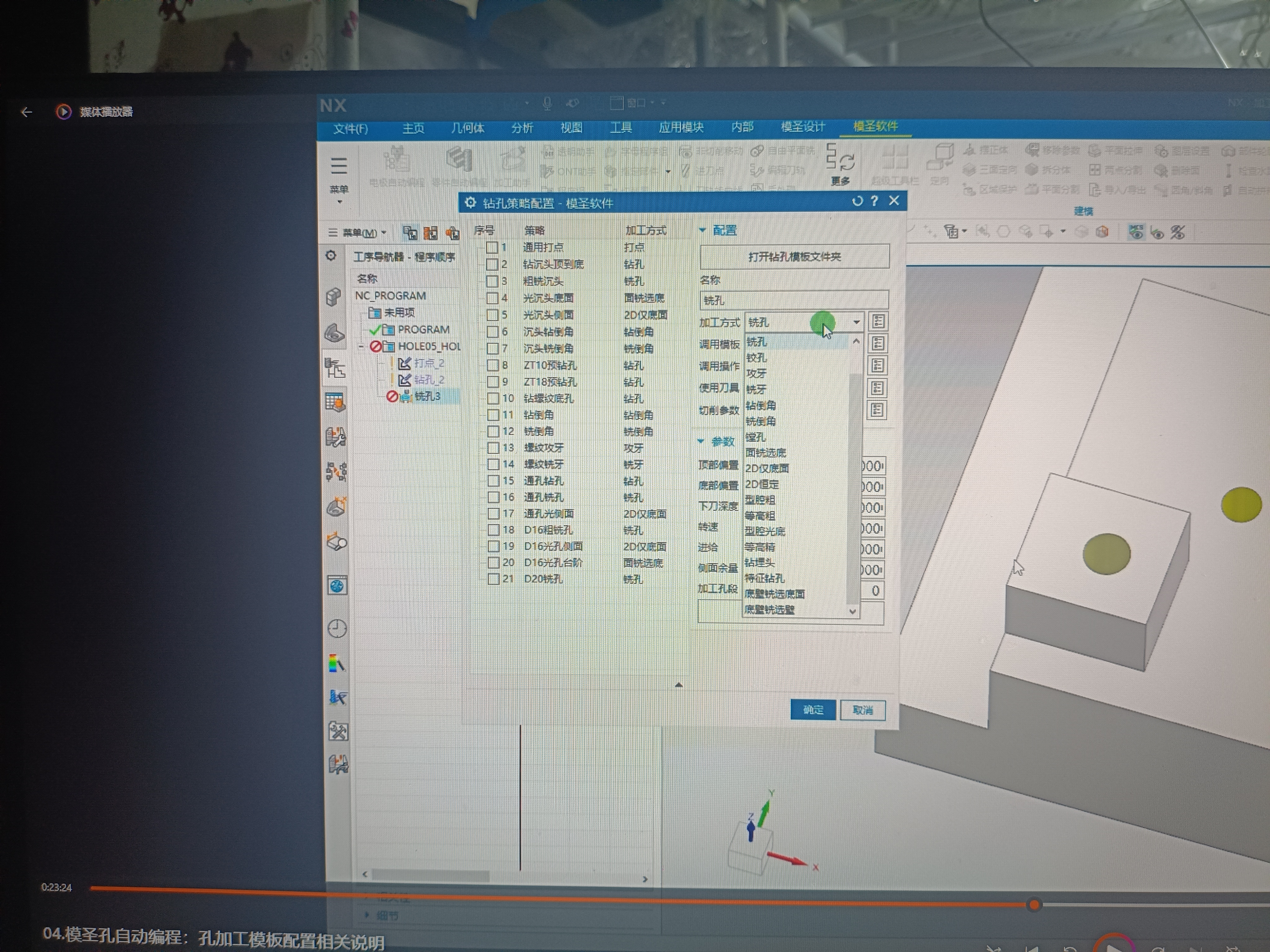1270x952 pixels.
Task: Click the 名称 input field containing 铣孔
Action: click(794, 300)
